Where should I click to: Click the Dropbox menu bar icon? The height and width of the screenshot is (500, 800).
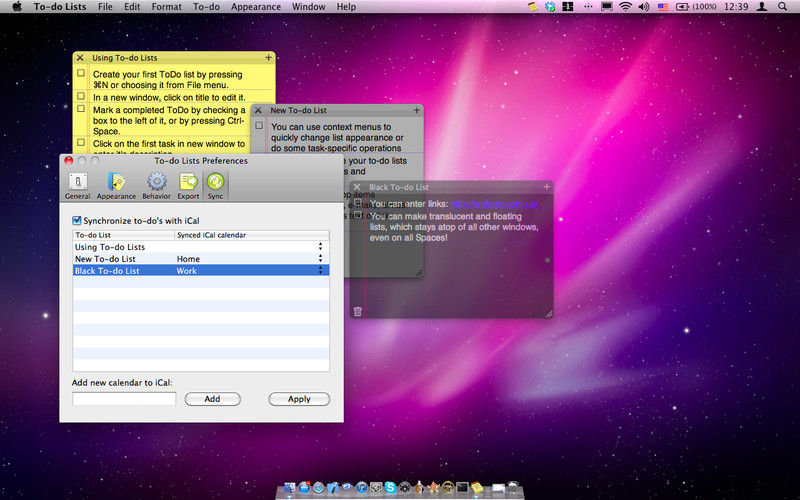click(x=550, y=7)
